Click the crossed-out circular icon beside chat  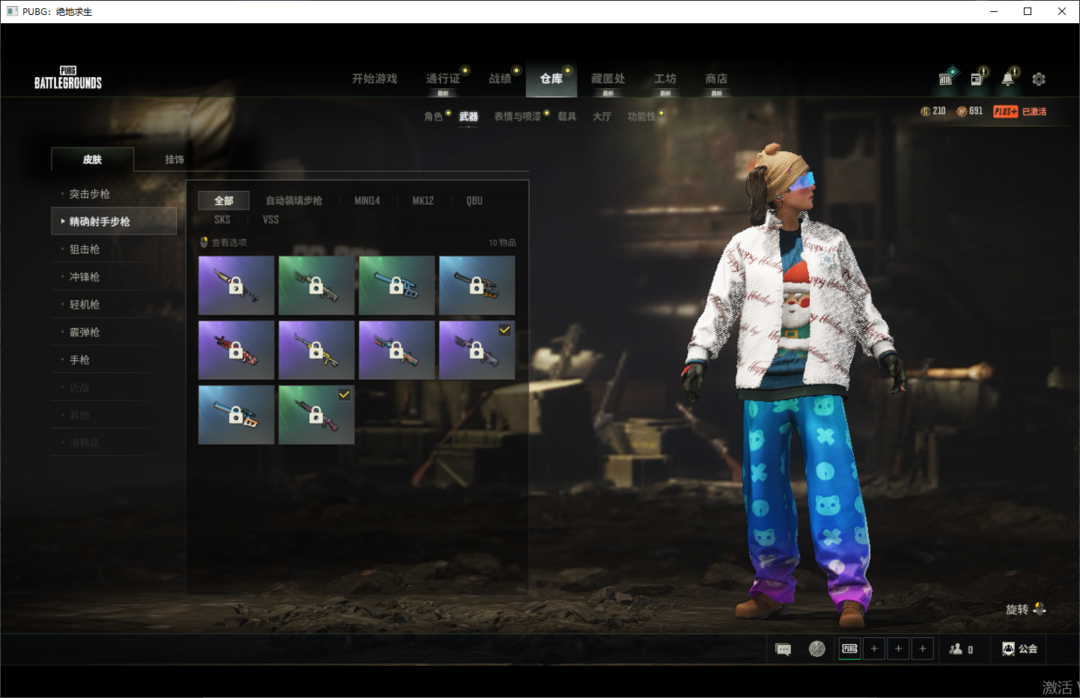pyautogui.click(x=817, y=648)
